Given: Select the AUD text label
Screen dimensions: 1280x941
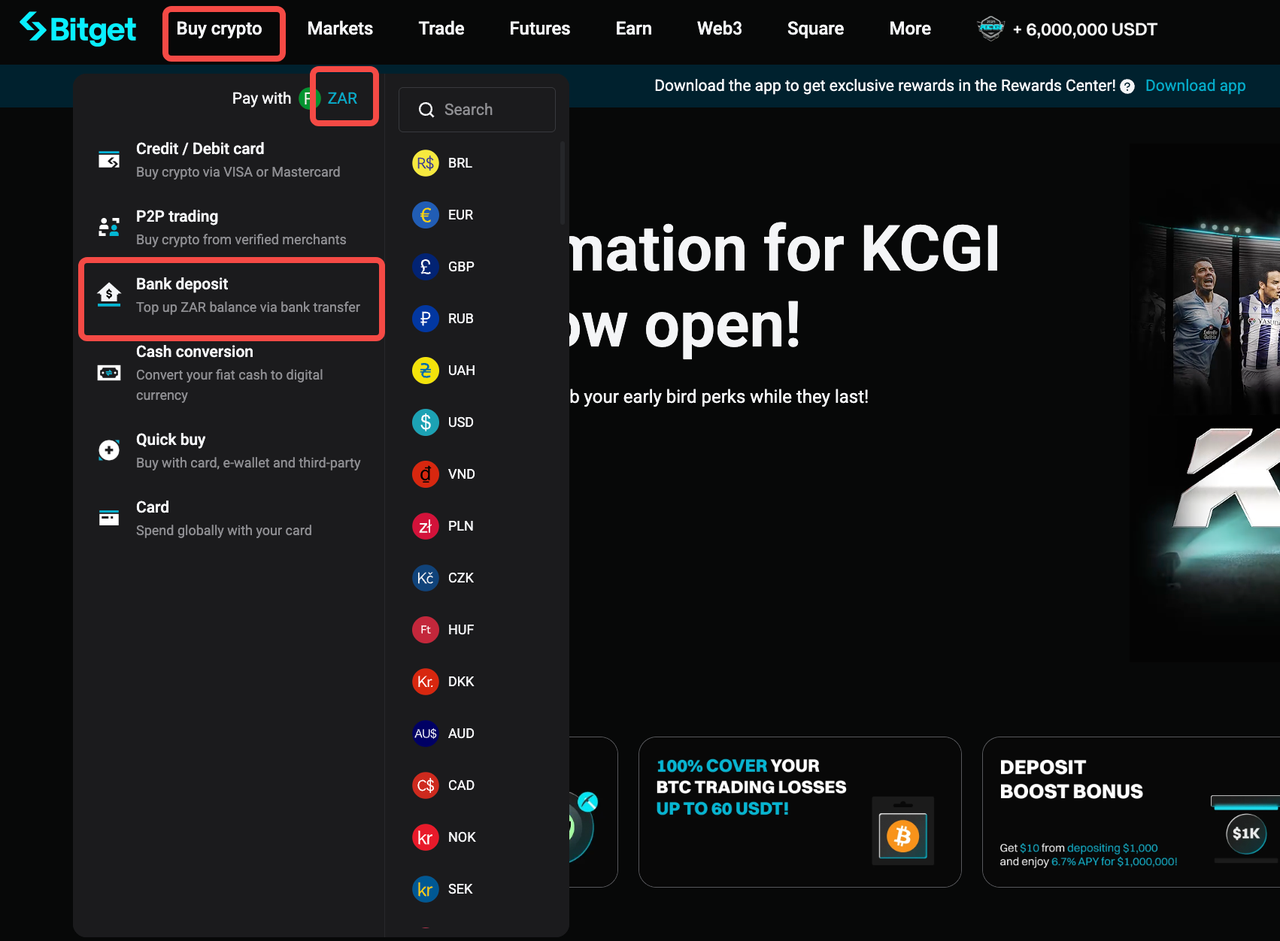Looking at the screenshot, I should pyautogui.click(x=461, y=733).
